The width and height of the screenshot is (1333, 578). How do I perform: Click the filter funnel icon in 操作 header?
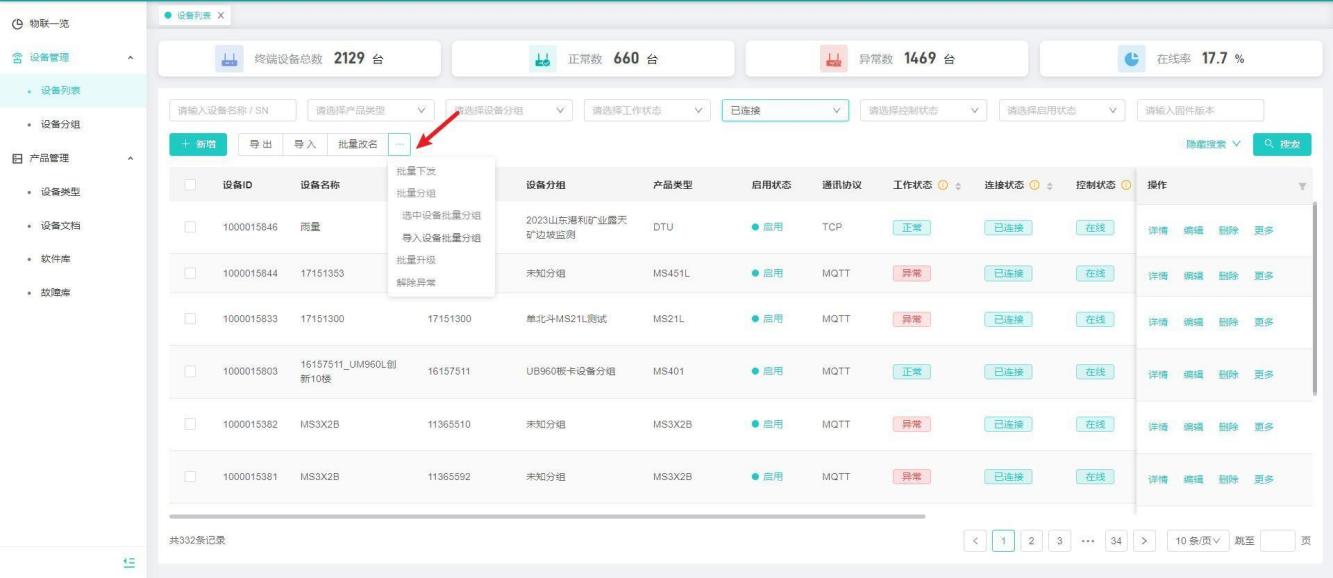point(1302,186)
